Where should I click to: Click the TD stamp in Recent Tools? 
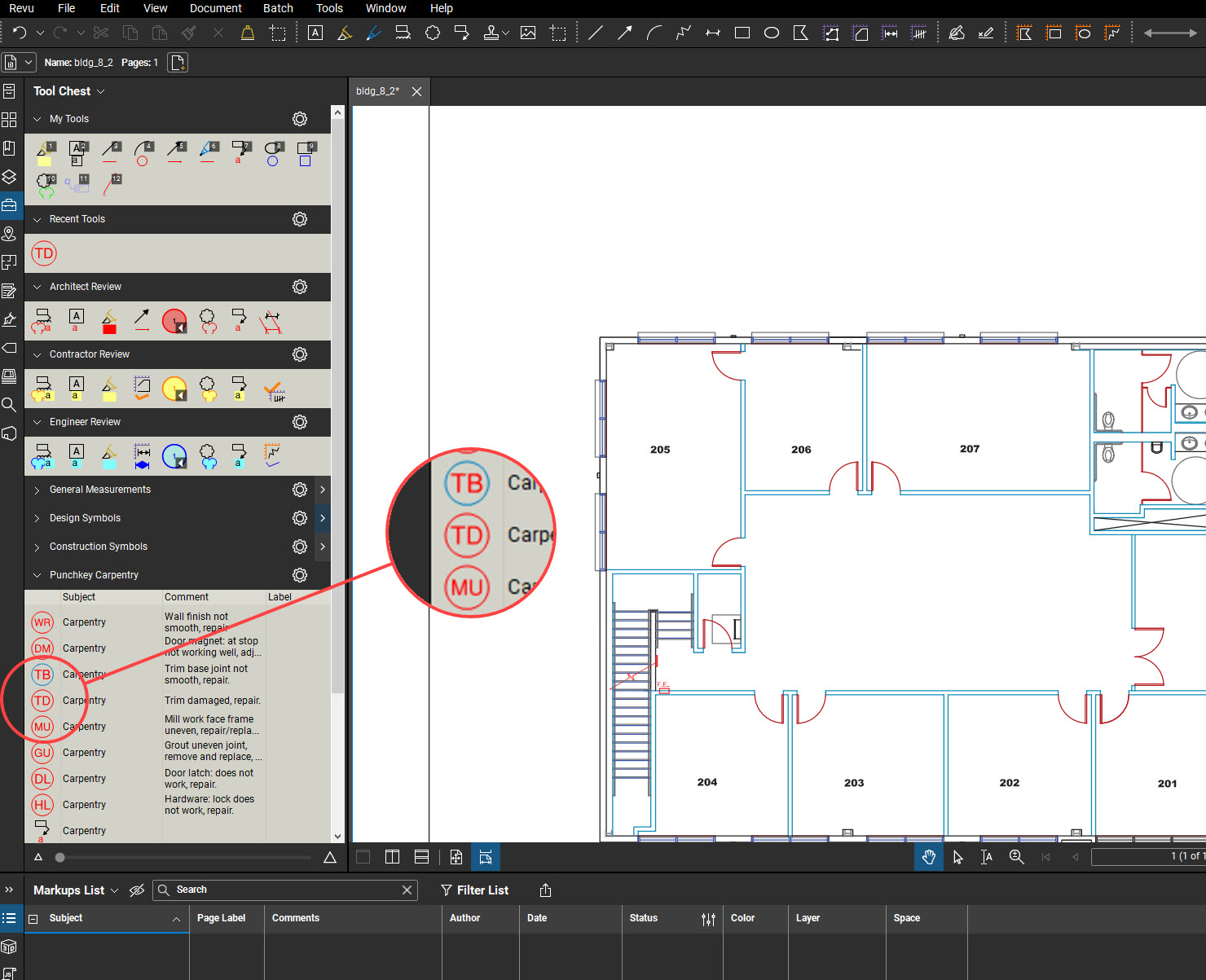point(44,253)
